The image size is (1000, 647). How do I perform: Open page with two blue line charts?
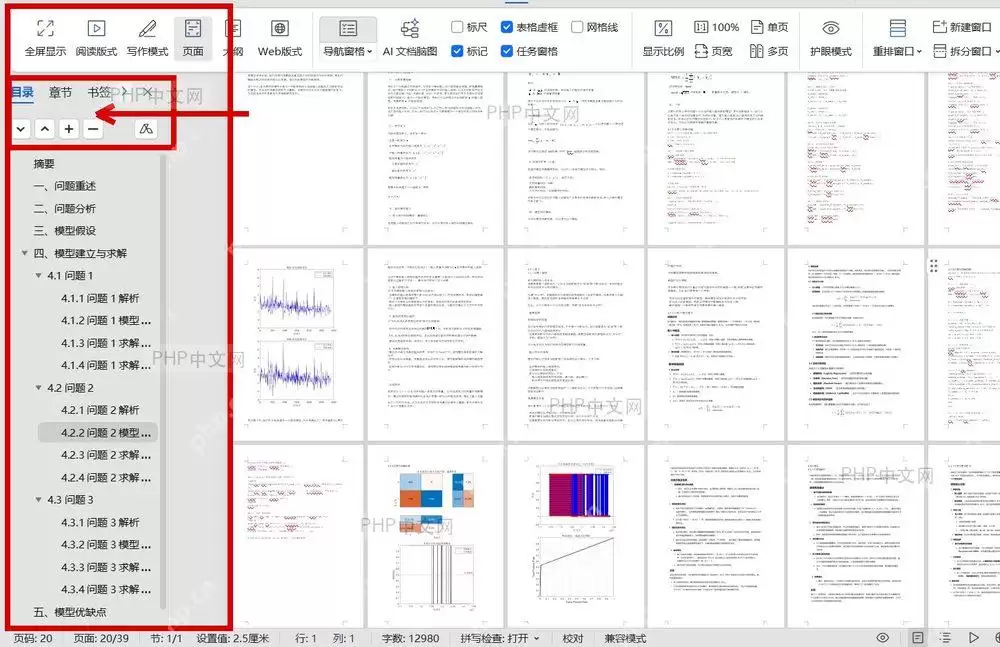[x=296, y=343]
